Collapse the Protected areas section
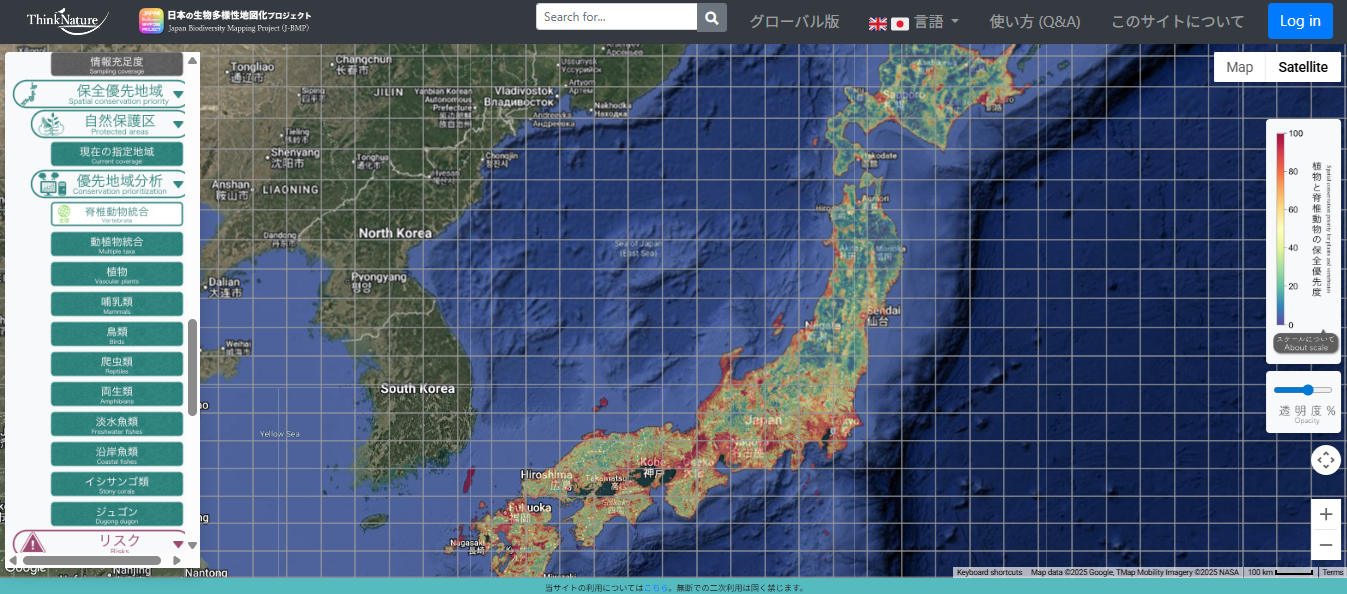This screenshot has width=1347, height=594. [x=178, y=125]
